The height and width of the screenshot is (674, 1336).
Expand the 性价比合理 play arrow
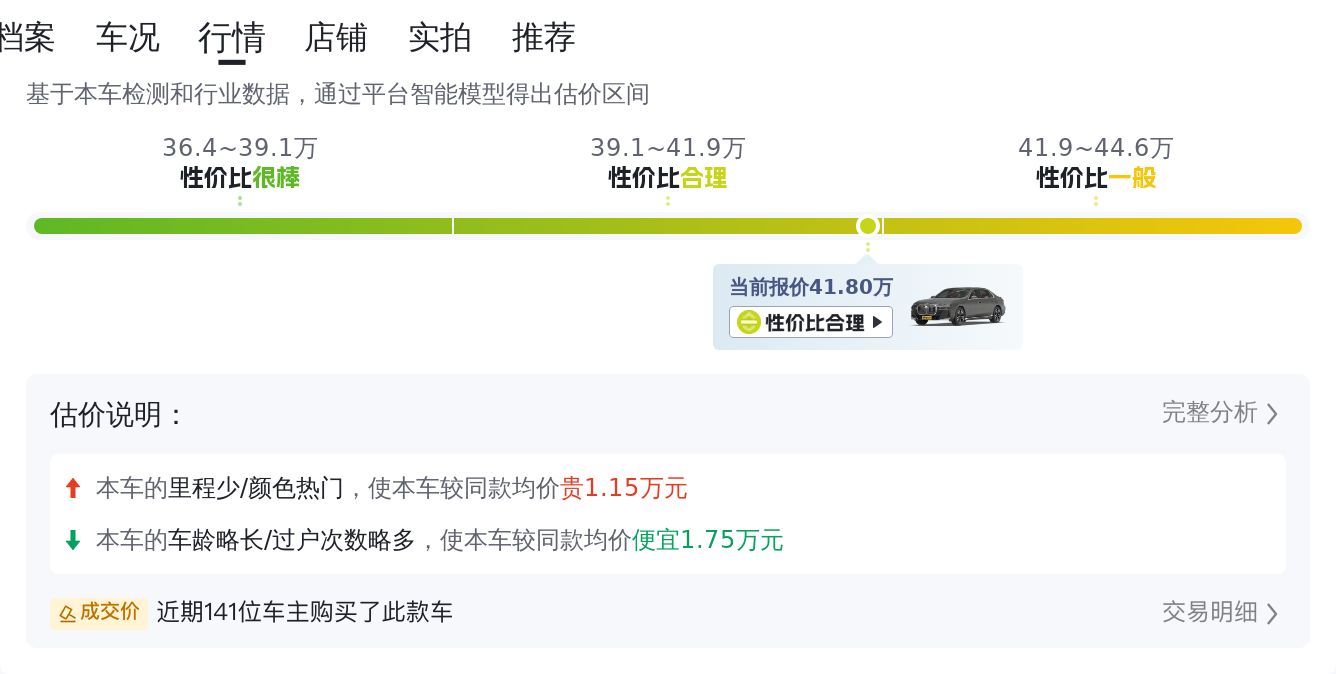click(877, 322)
